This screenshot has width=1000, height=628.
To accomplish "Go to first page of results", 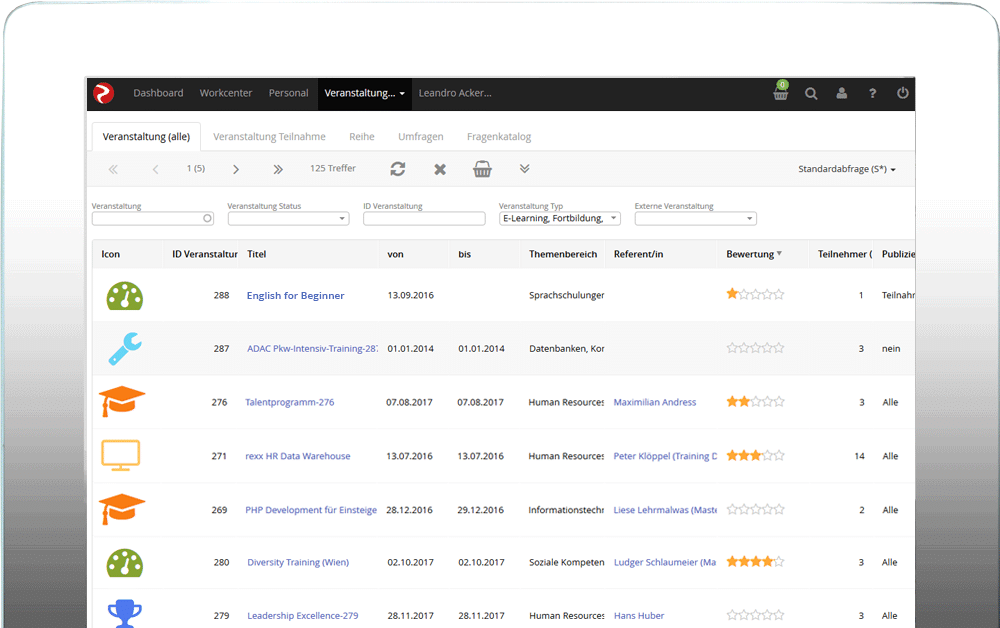I will [113, 169].
